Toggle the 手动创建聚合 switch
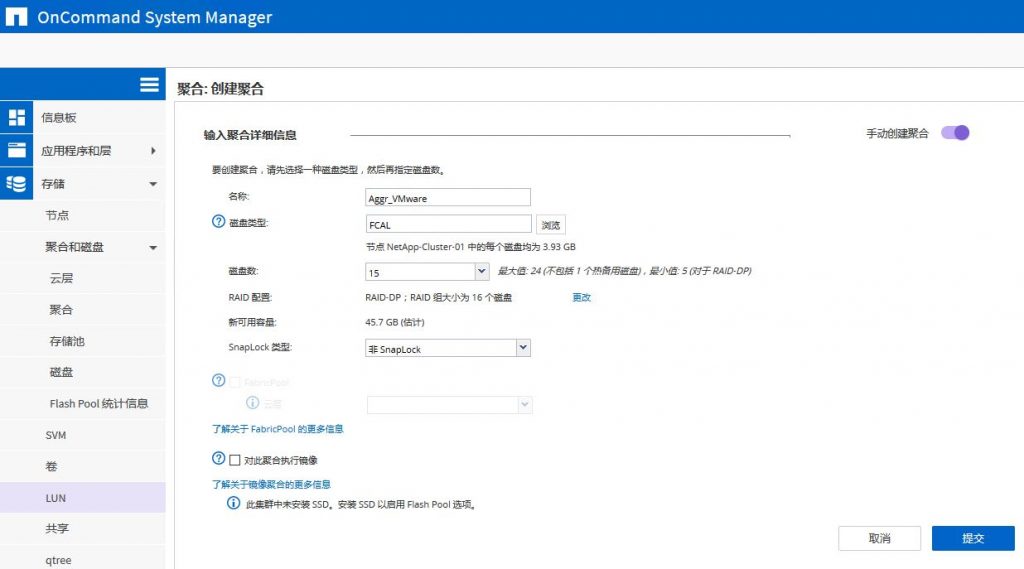1024x569 pixels. point(955,133)
